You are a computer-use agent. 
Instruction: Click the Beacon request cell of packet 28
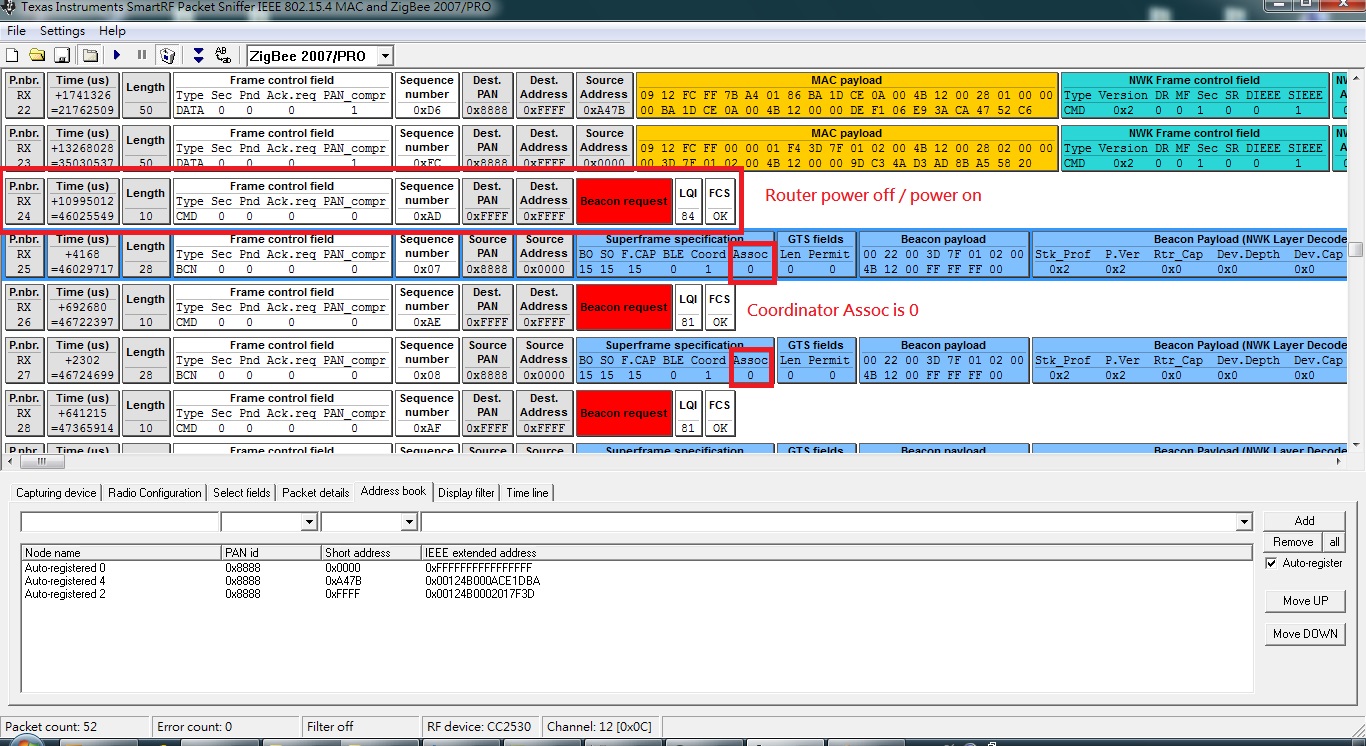click(x=624, y=414)
